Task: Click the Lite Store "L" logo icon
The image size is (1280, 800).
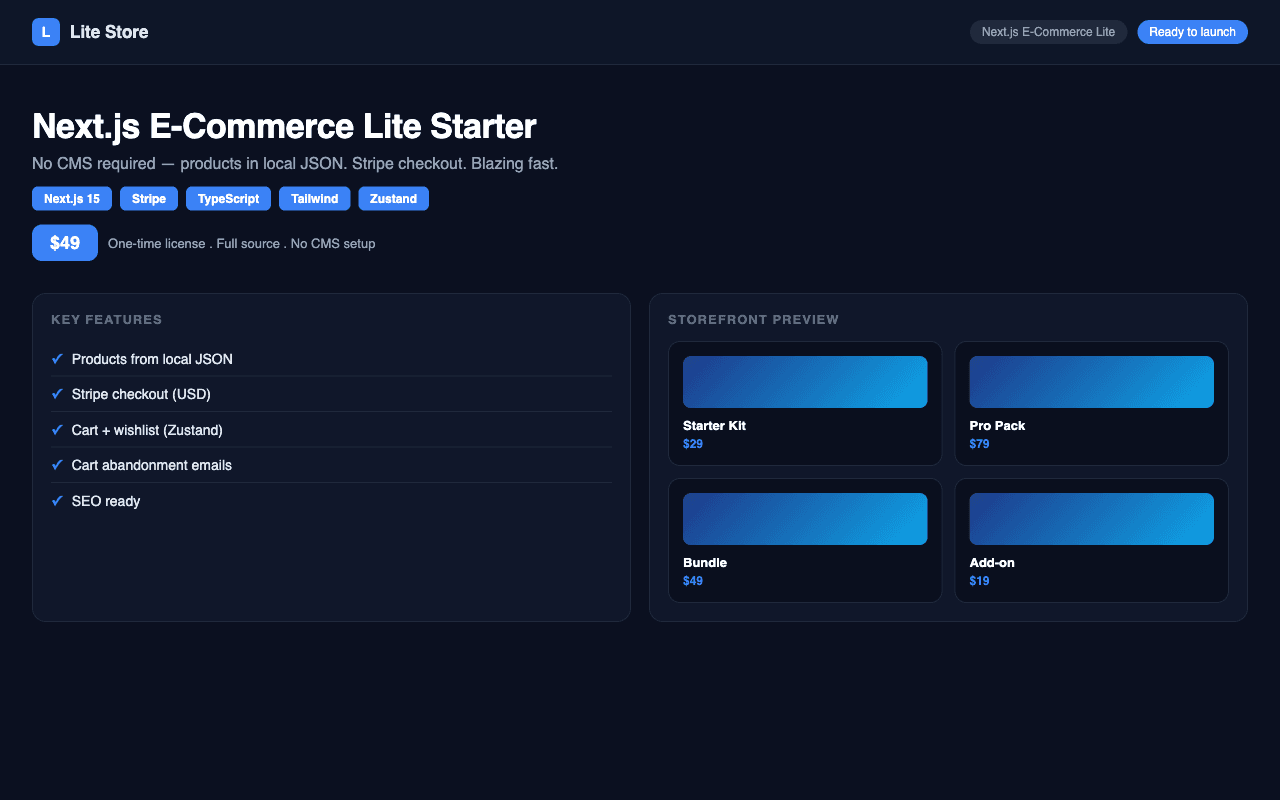Action: tap(46, 32)
